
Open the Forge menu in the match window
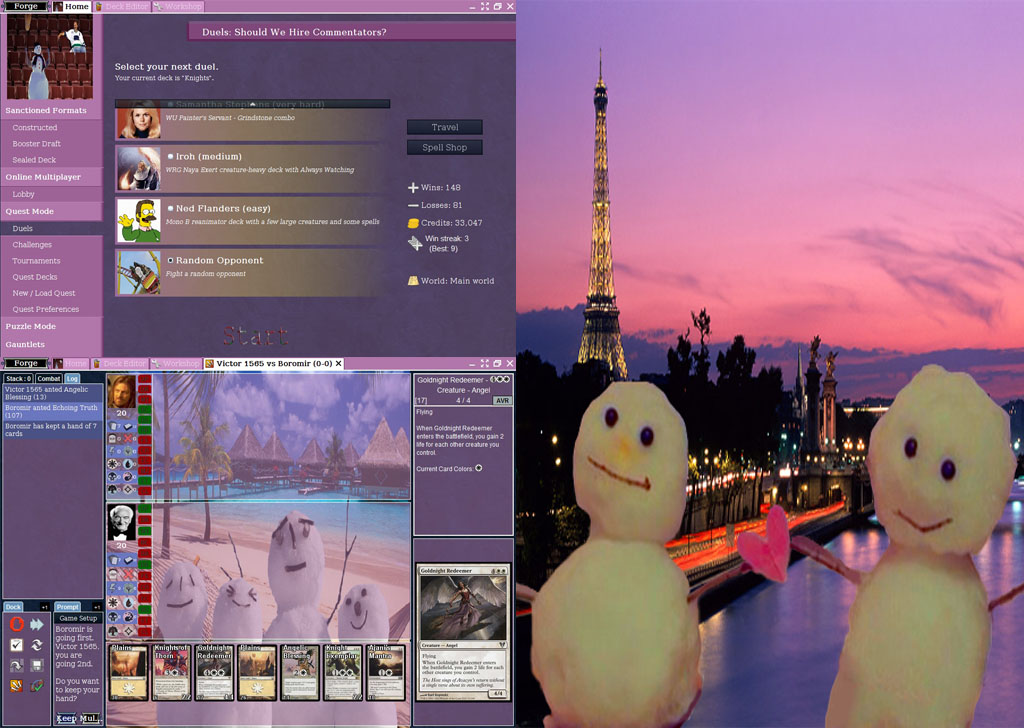pyautogui.click(x=25, y=363)
